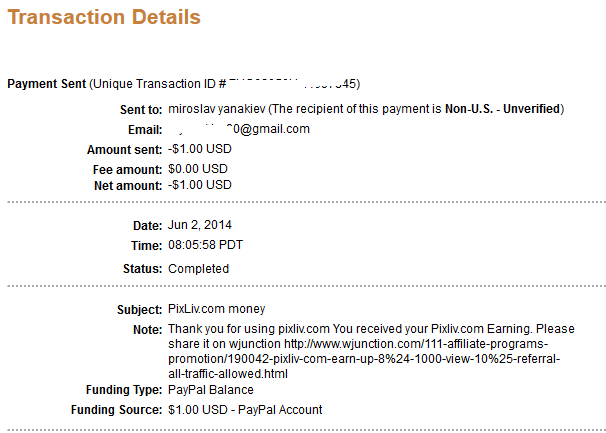Click the $1.00 USD - PayPal Account funding source
This screenshot has height=433, width=606.
pyautogui.click(x=245, y=410)
